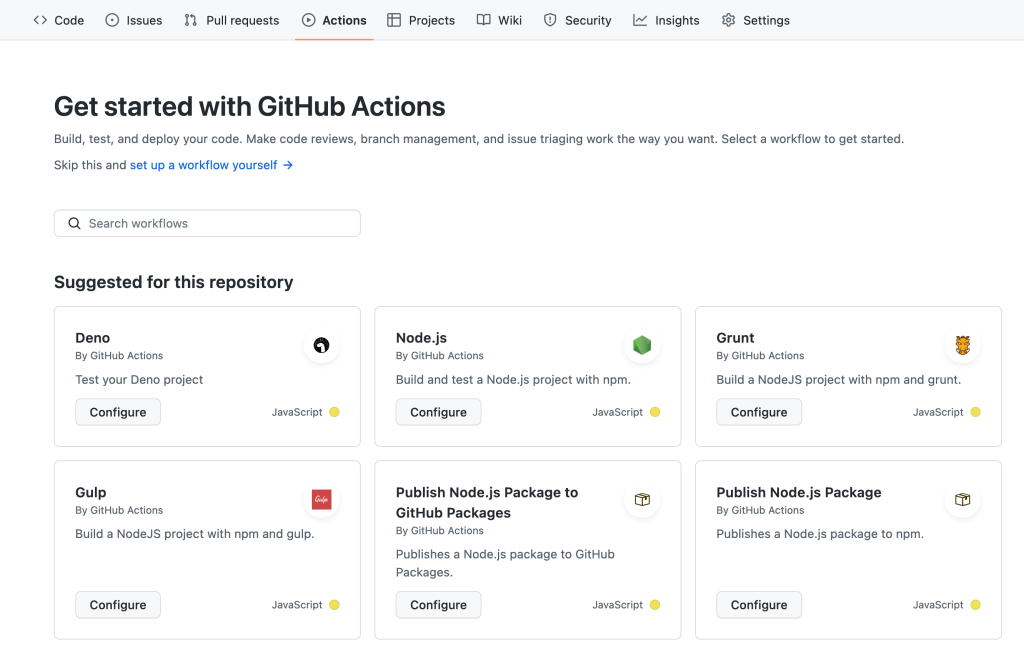The height and width of the screenshot is (663, 1024).
Task: Open the Pull requests tab
Action: pos(234,20)
